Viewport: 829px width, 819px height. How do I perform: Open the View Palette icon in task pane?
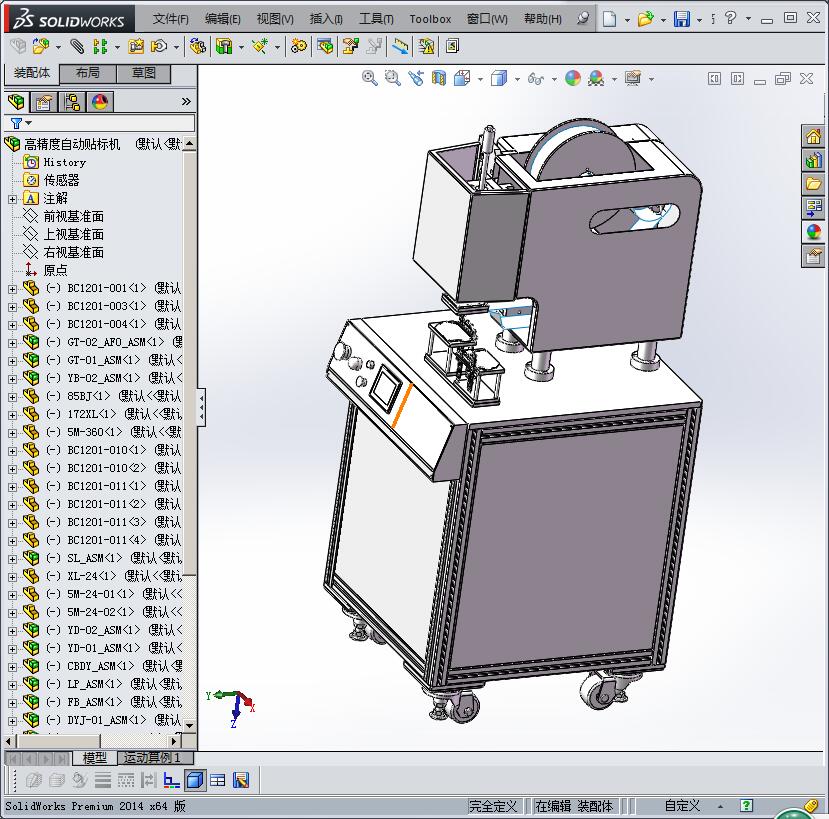(813, 207)
